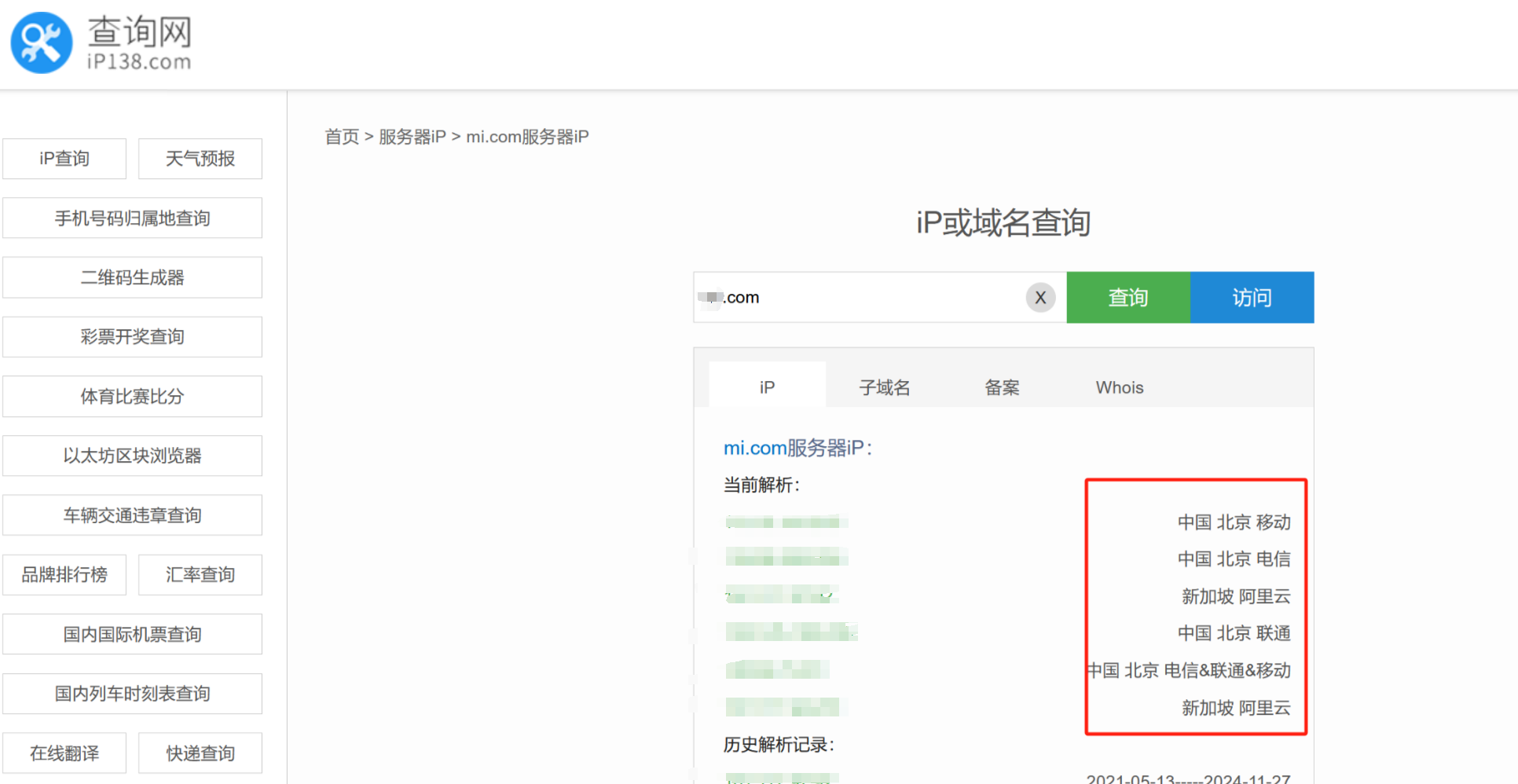Switch to the 子域名 tab
The width and height of the screenshot is (1518, 784).
[x=885, y=387]
